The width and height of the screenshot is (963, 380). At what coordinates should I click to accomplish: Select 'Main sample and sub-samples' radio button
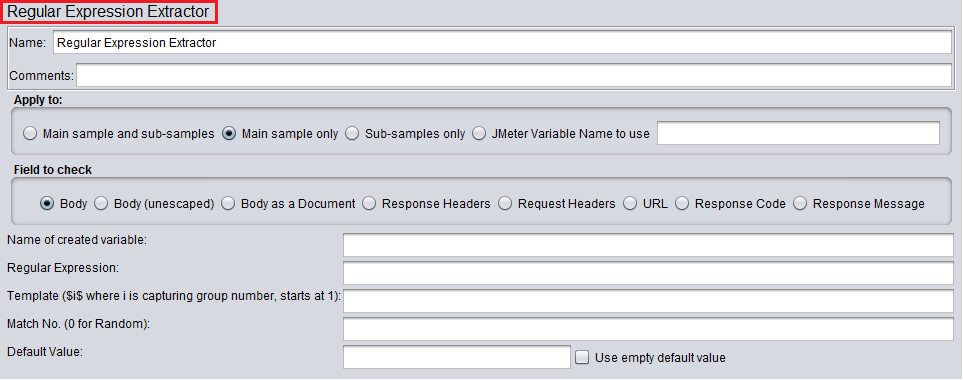tap(30, 133)
